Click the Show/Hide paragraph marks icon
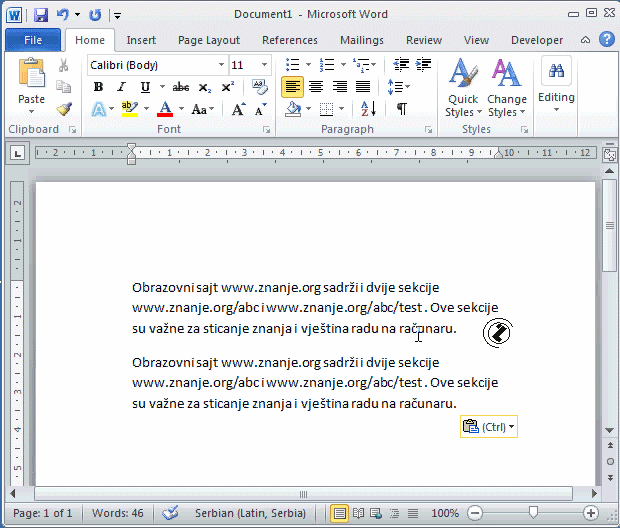Screen dimensions: 620x528 pyautogui.click(x=401, y=109)
